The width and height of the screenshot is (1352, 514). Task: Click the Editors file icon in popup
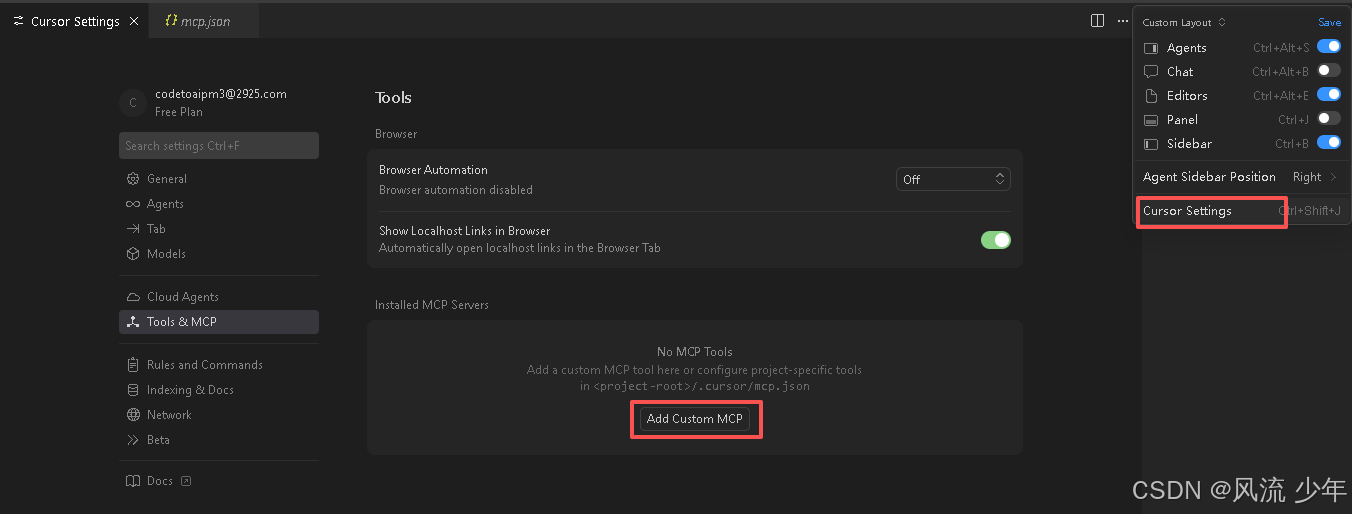point(1151,96)
